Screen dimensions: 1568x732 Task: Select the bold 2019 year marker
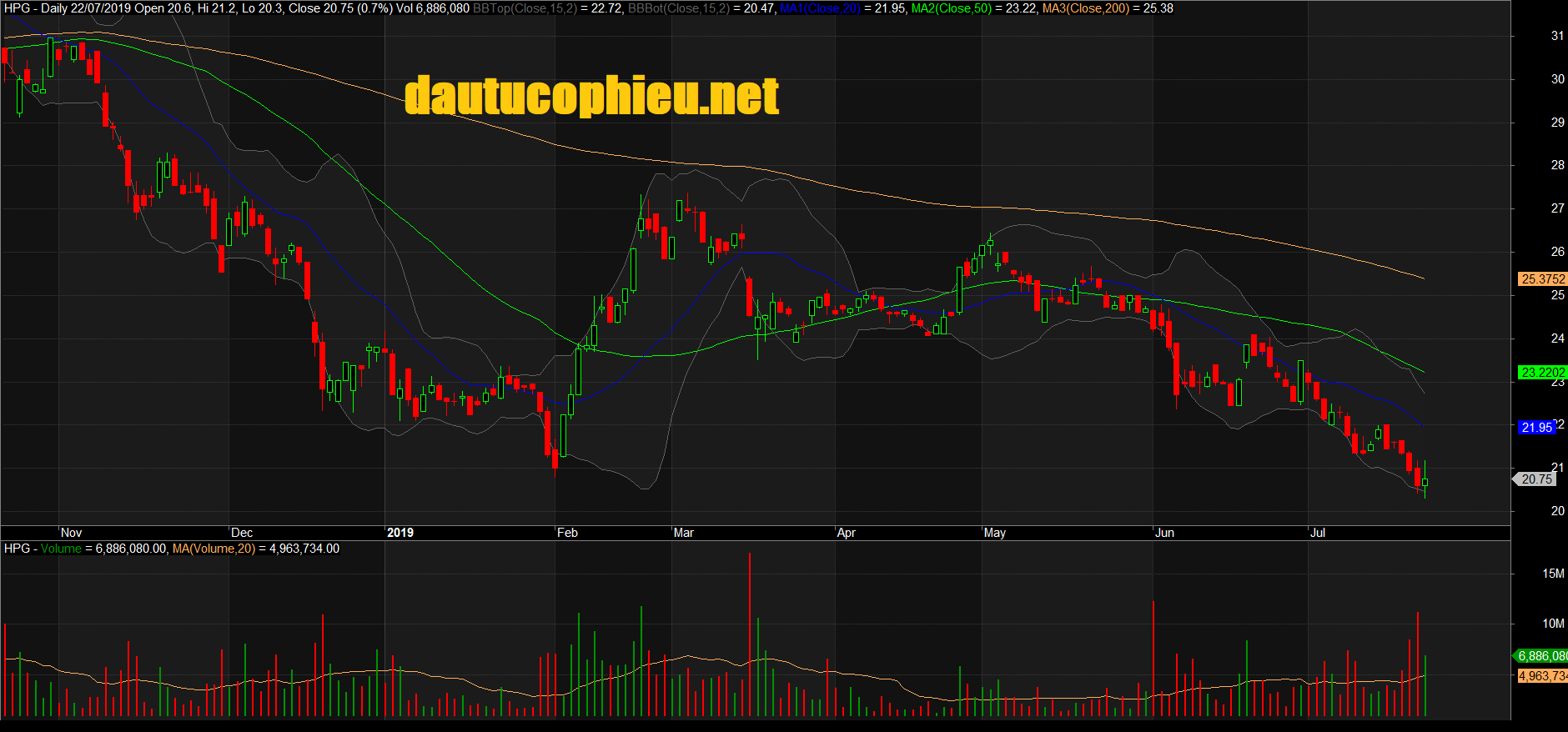(400, 533)
